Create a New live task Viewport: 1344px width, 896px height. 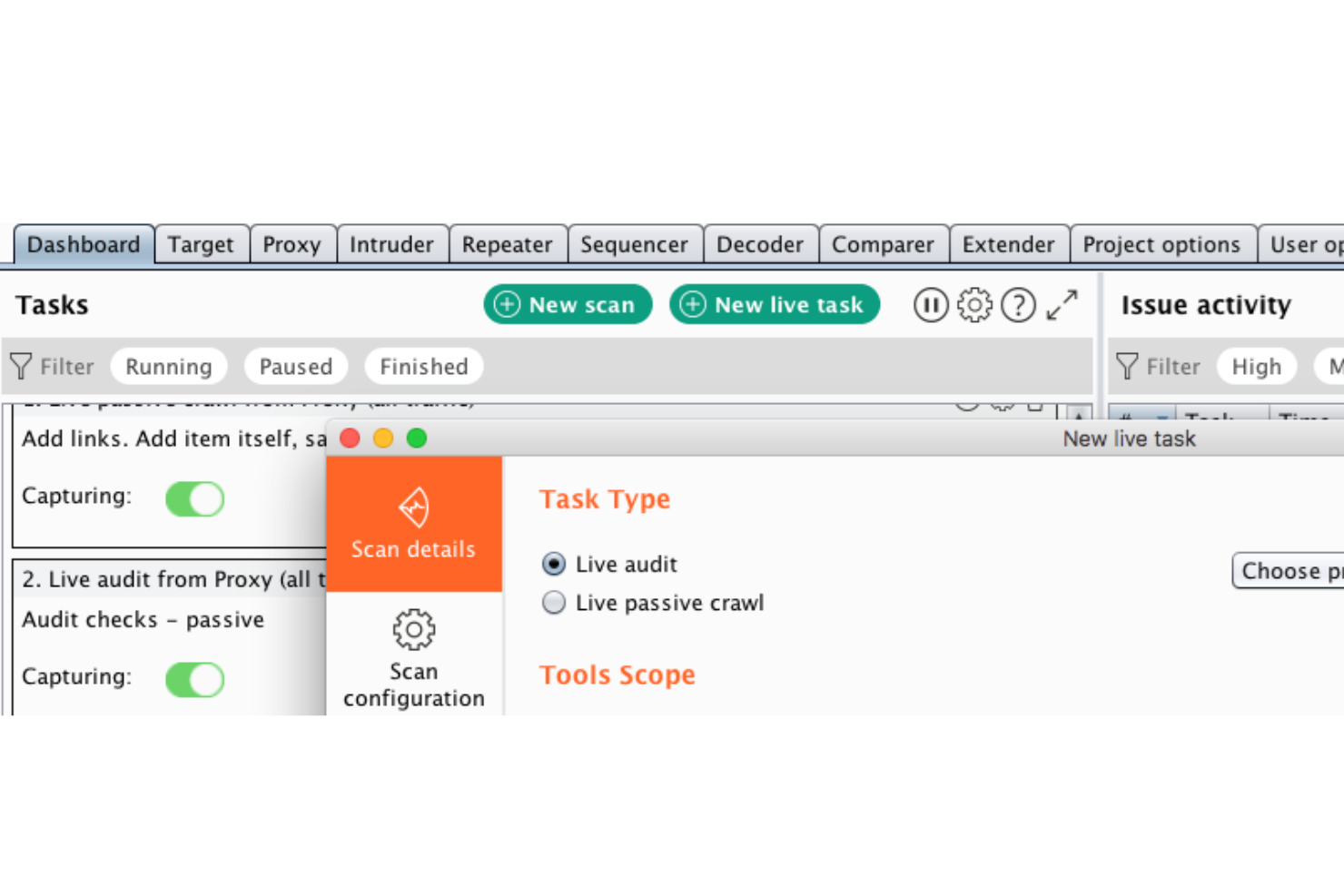774,305
